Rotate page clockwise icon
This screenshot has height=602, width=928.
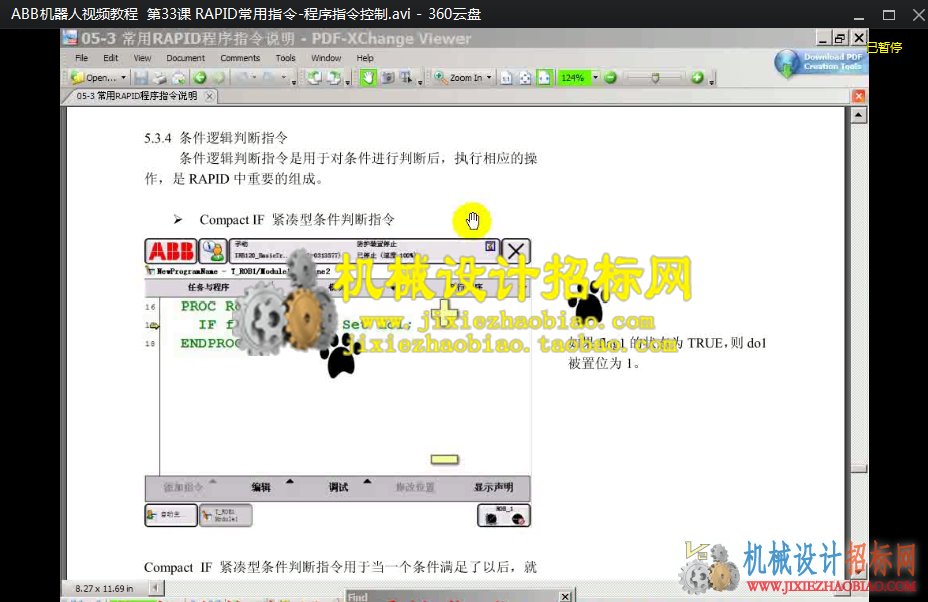(334, 78)
